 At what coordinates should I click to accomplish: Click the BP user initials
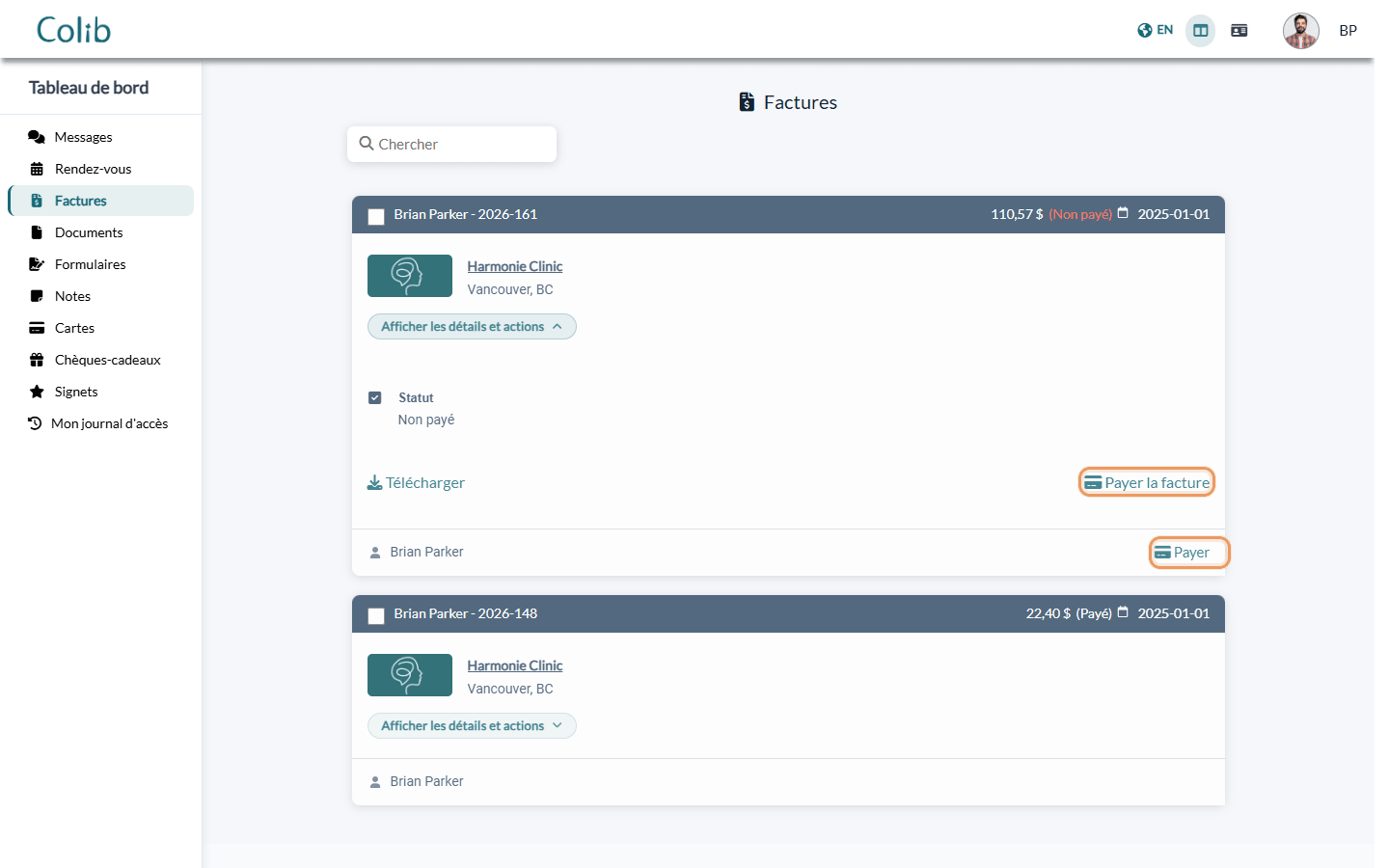point(1348,31)
